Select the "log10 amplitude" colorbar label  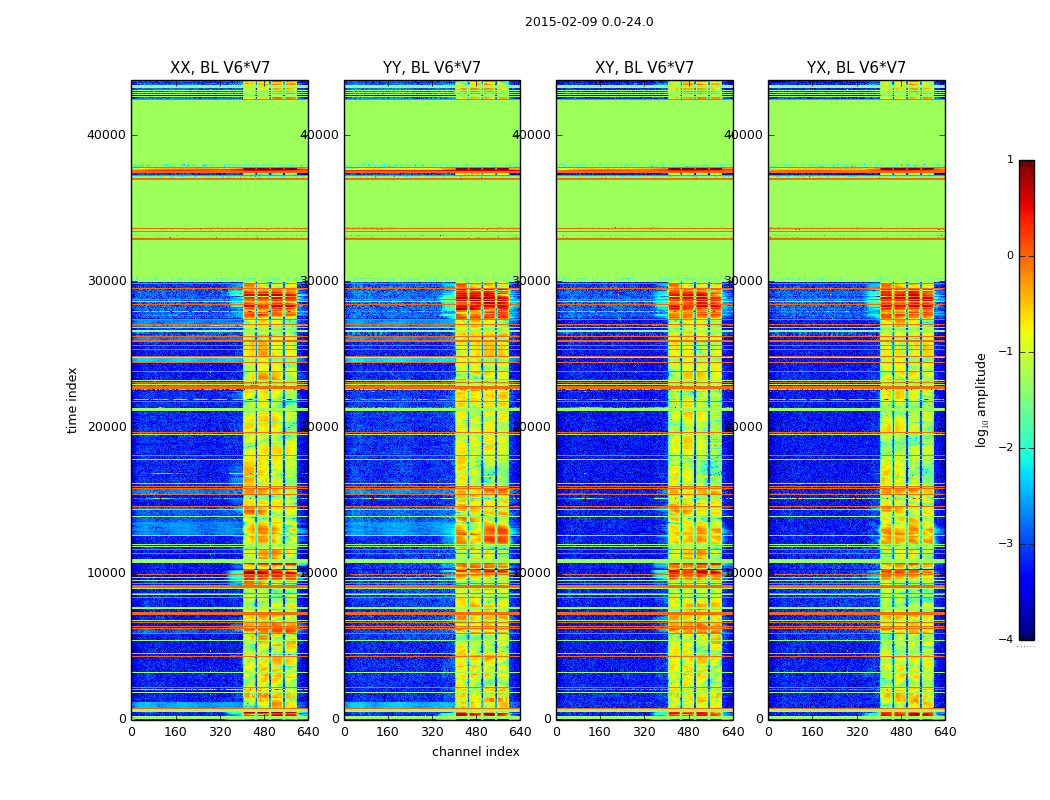[x=982, y=400]
